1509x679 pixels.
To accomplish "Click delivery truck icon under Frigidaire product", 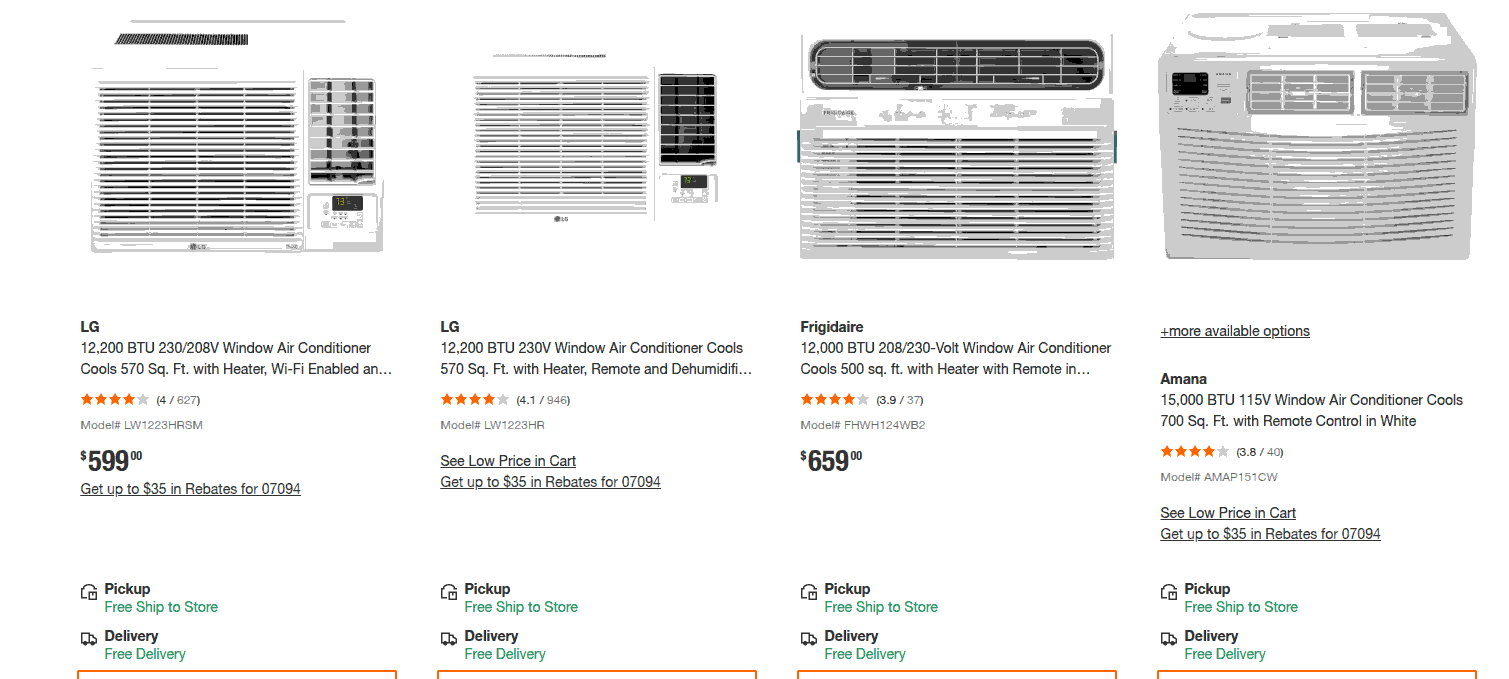I will (x=809, y=639).
